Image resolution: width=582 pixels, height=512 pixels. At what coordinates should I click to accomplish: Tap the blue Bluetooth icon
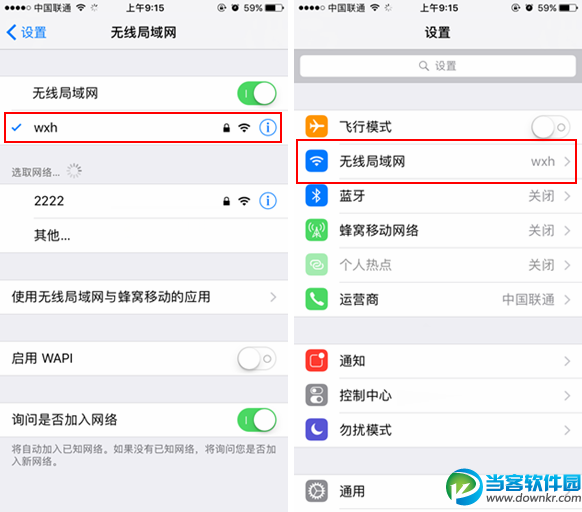tap(316, 196)
